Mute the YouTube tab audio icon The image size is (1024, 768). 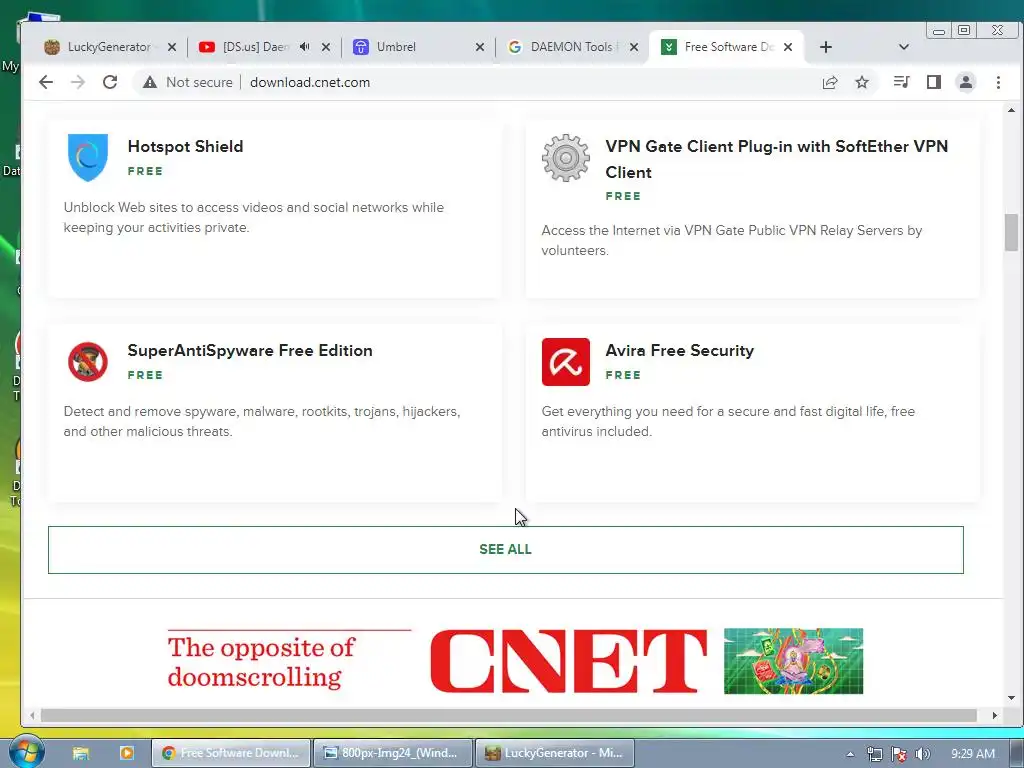pyautogui.click(x=304, y=47)
